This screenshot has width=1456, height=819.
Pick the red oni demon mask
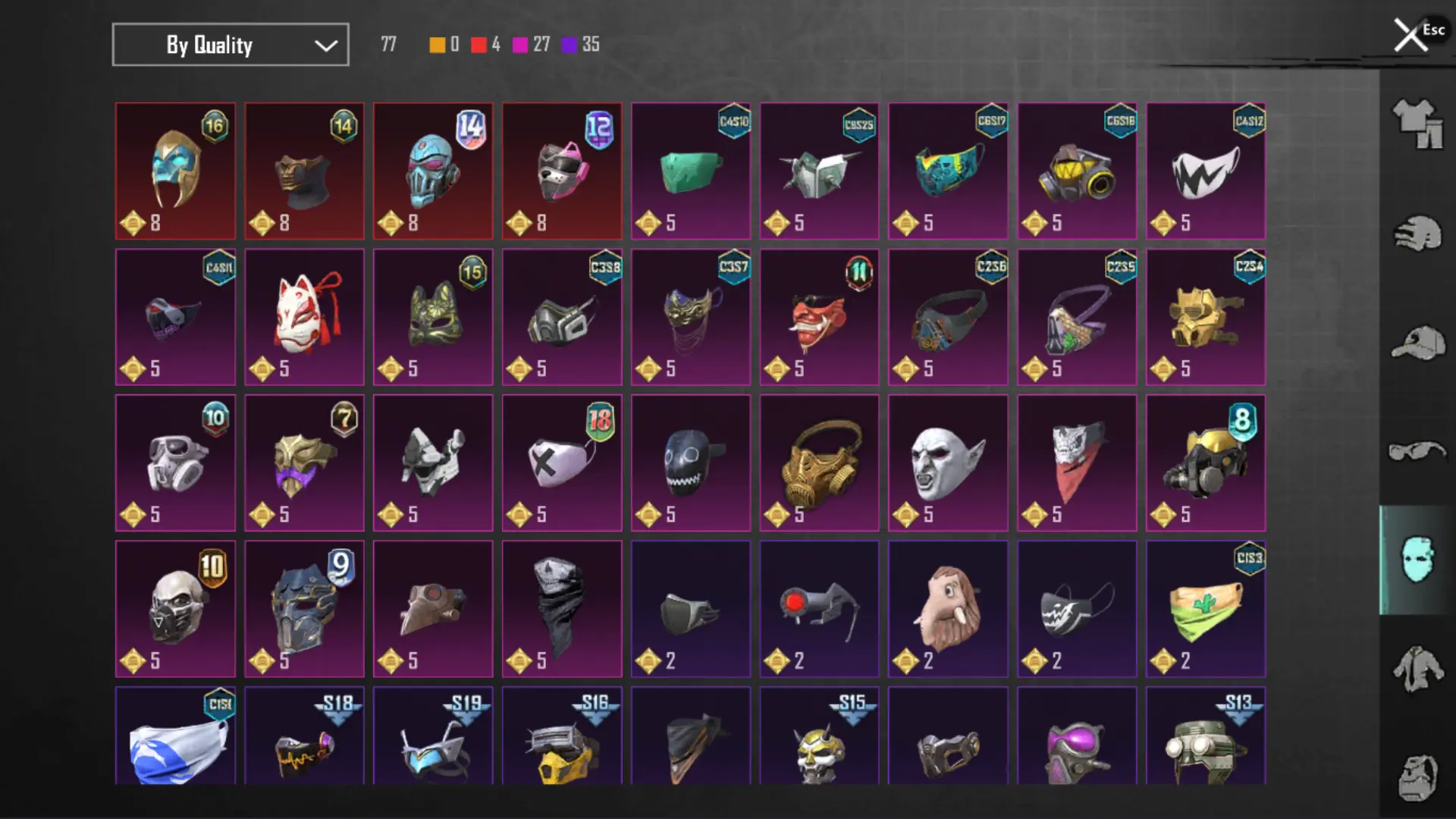pyautogui.click(x=819, y=317)
